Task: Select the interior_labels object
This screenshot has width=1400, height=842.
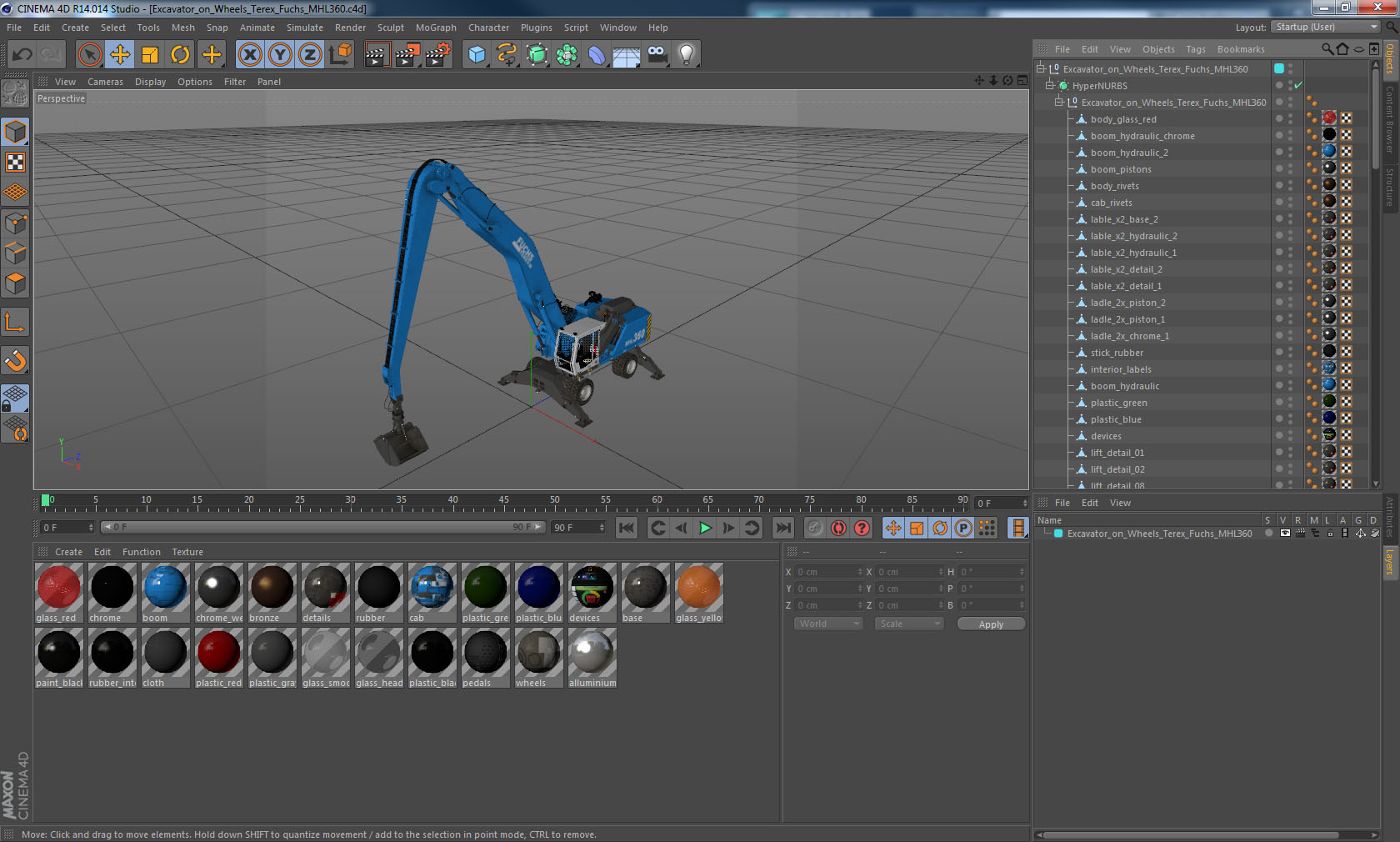Action: (1121, 369)
